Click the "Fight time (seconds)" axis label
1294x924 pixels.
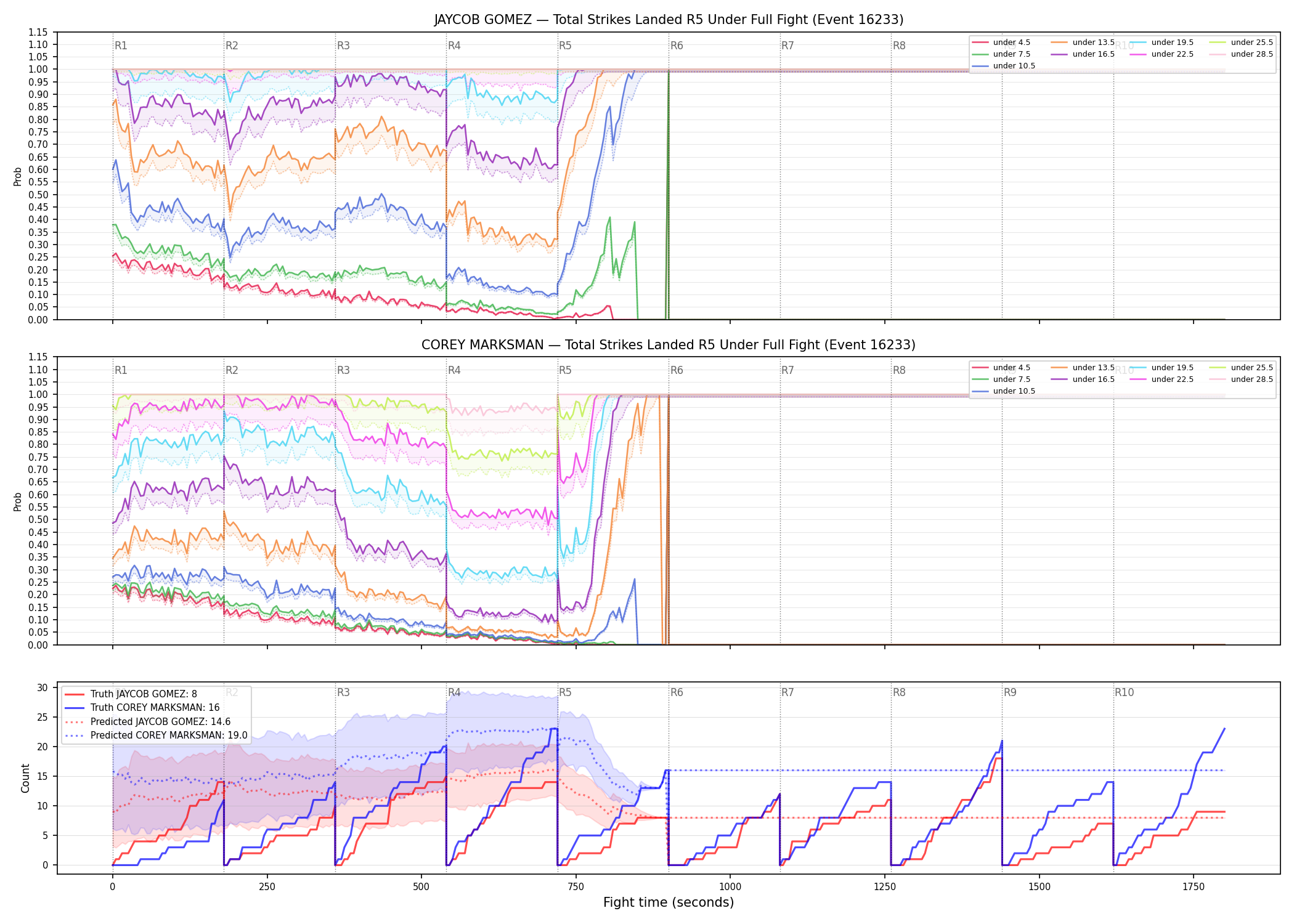(x=669, y=902)
